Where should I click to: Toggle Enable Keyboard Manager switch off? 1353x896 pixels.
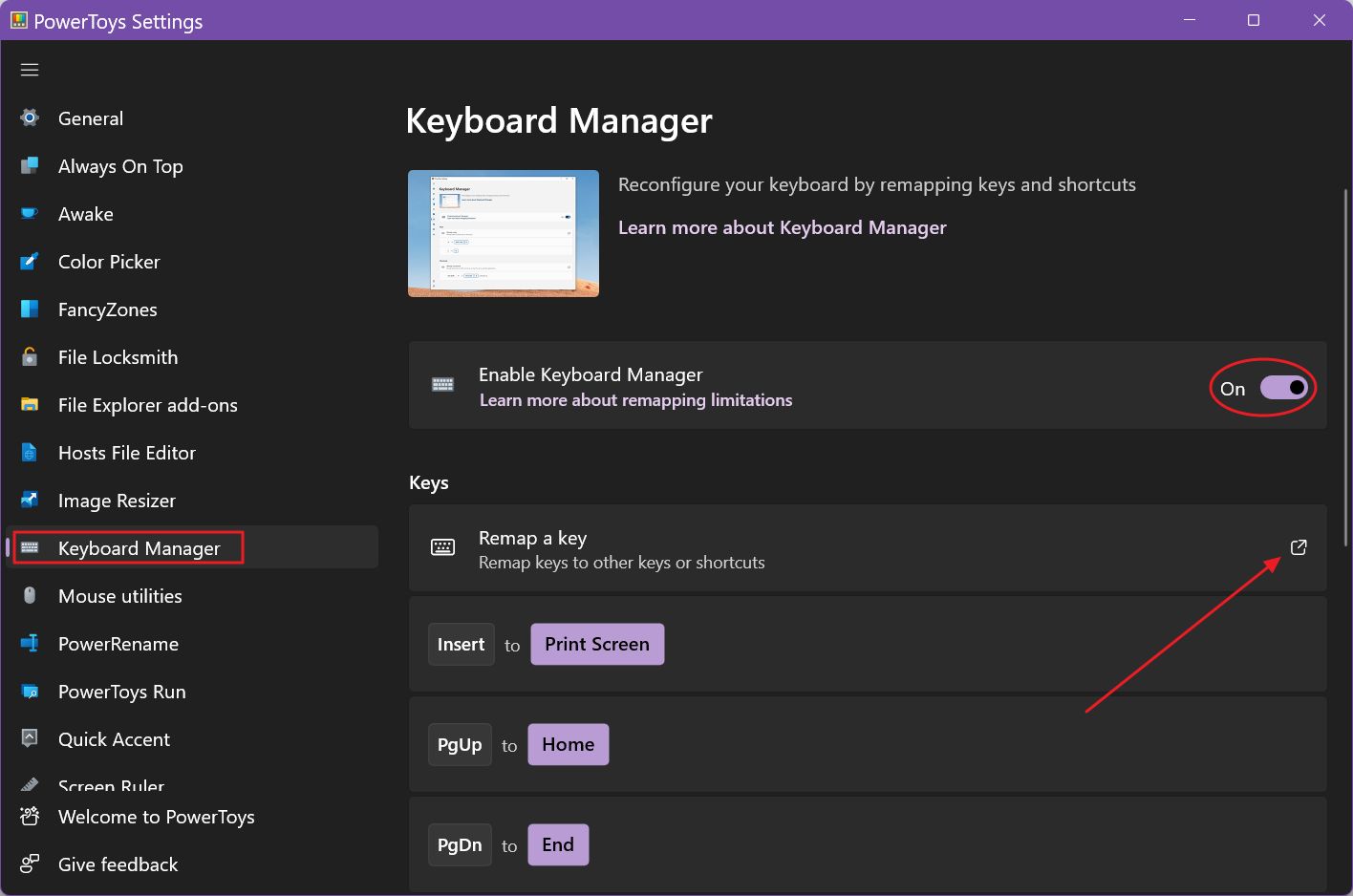click(x=1283, y=388)
